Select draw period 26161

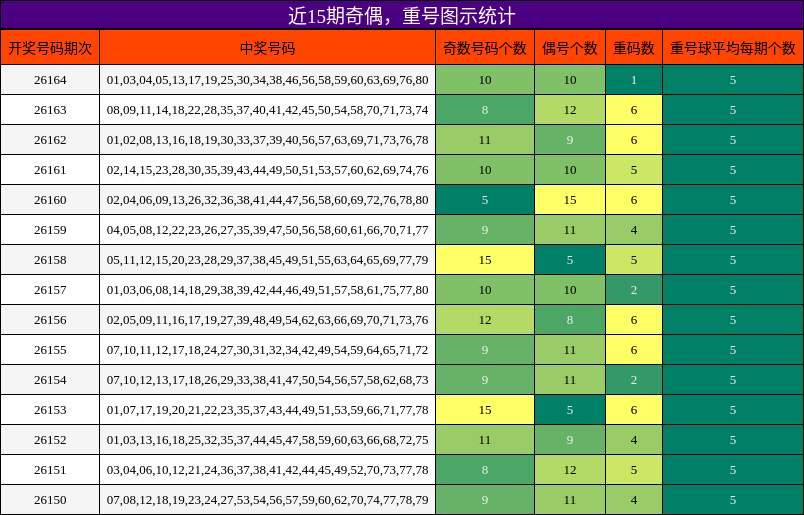point(50,170)
